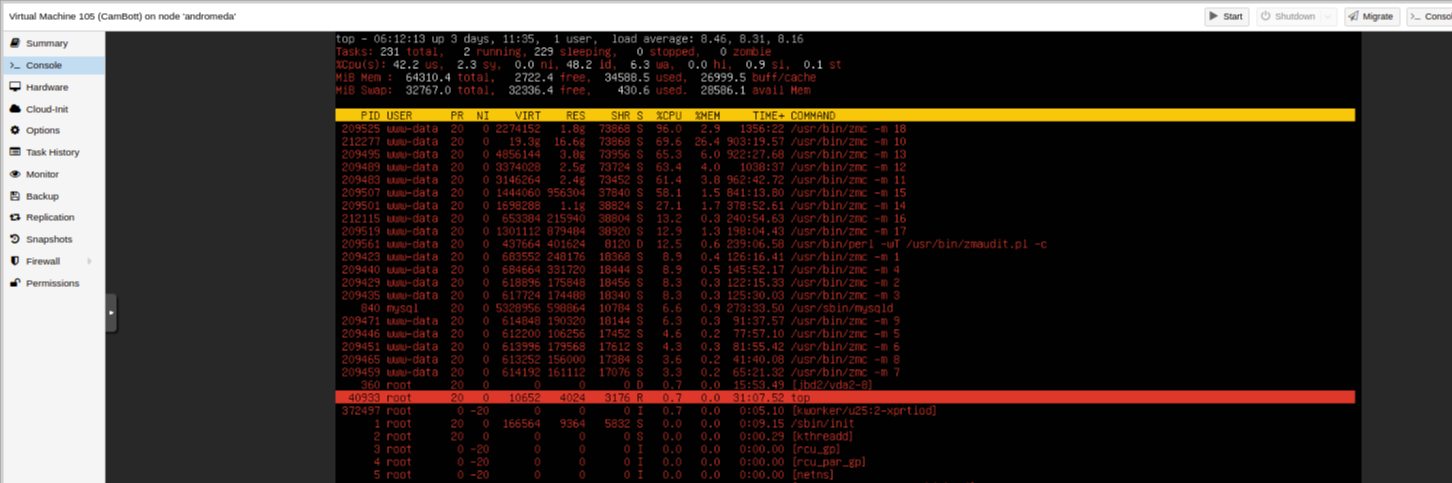
Task: Open the Task History tab
Action: 52,152
